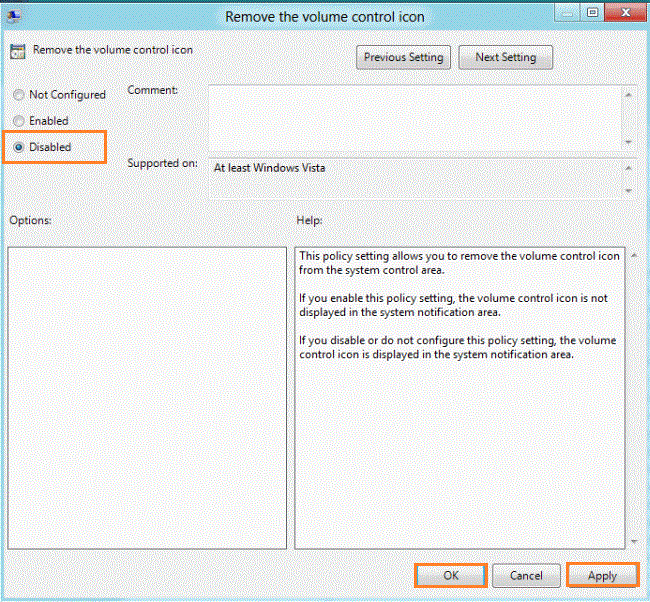Click the Supported on field text
Image resolution: width=650 pixels, height=602 pixels.
point(269,168)
